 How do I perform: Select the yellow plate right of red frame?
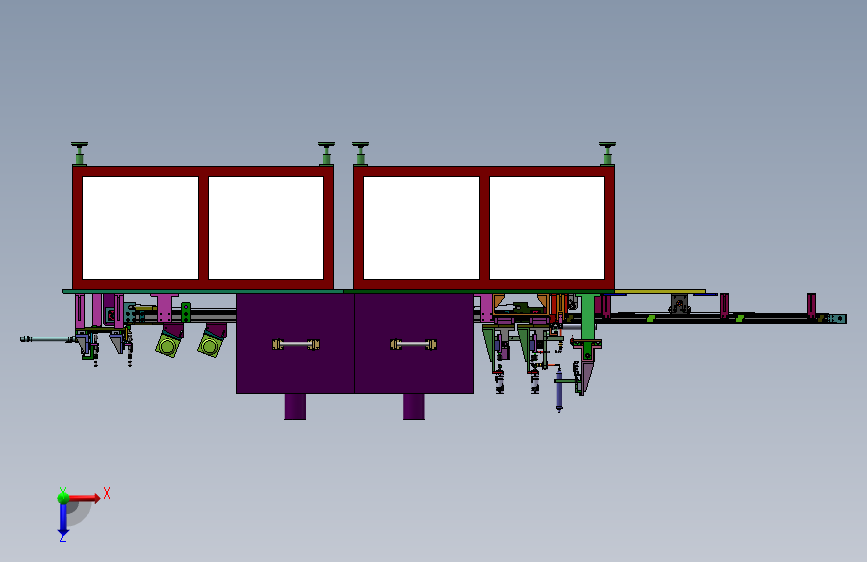[x=660, y=291]
